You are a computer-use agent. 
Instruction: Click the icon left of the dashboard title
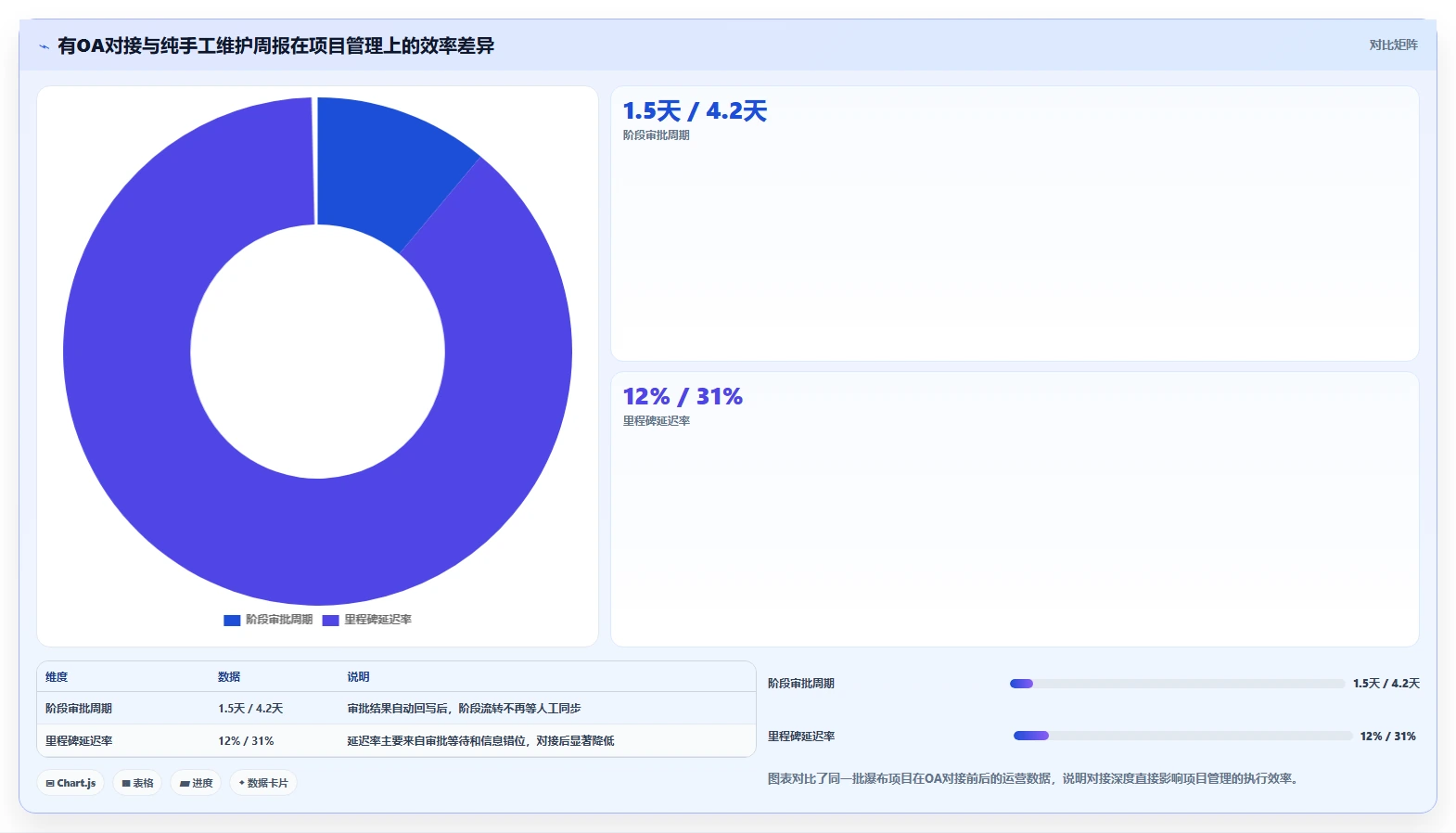(44, 45)
